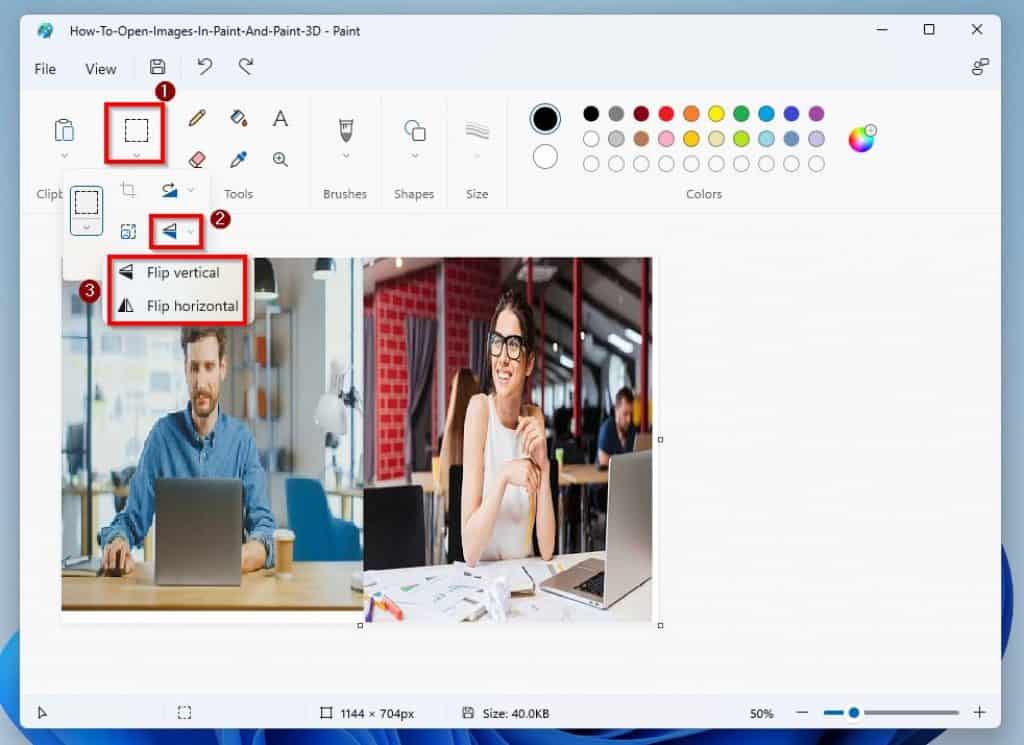The height and width of the screenshot is (745, 1024).
Task: Choose Flip horizontal
Action: click(x=177, y=306)
